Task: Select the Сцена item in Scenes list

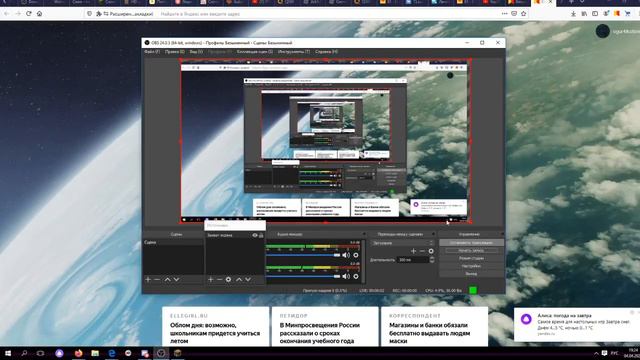Action: coord(173,242)
